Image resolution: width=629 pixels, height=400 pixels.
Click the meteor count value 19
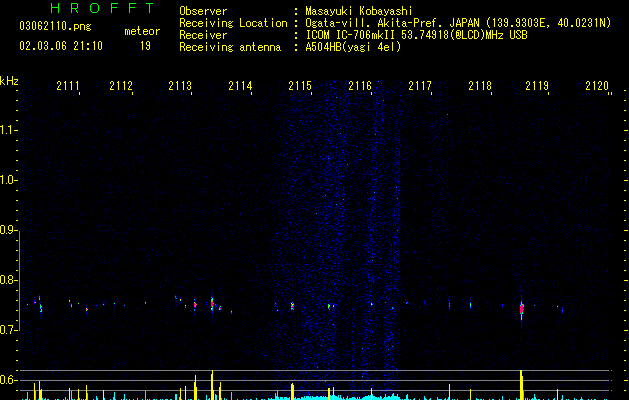pos(145,46)
